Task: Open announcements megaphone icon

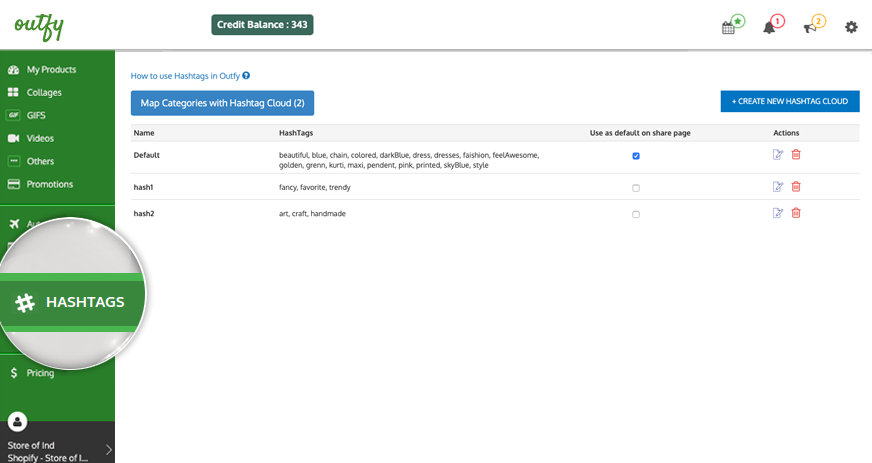Action: [x=810, y=27]
